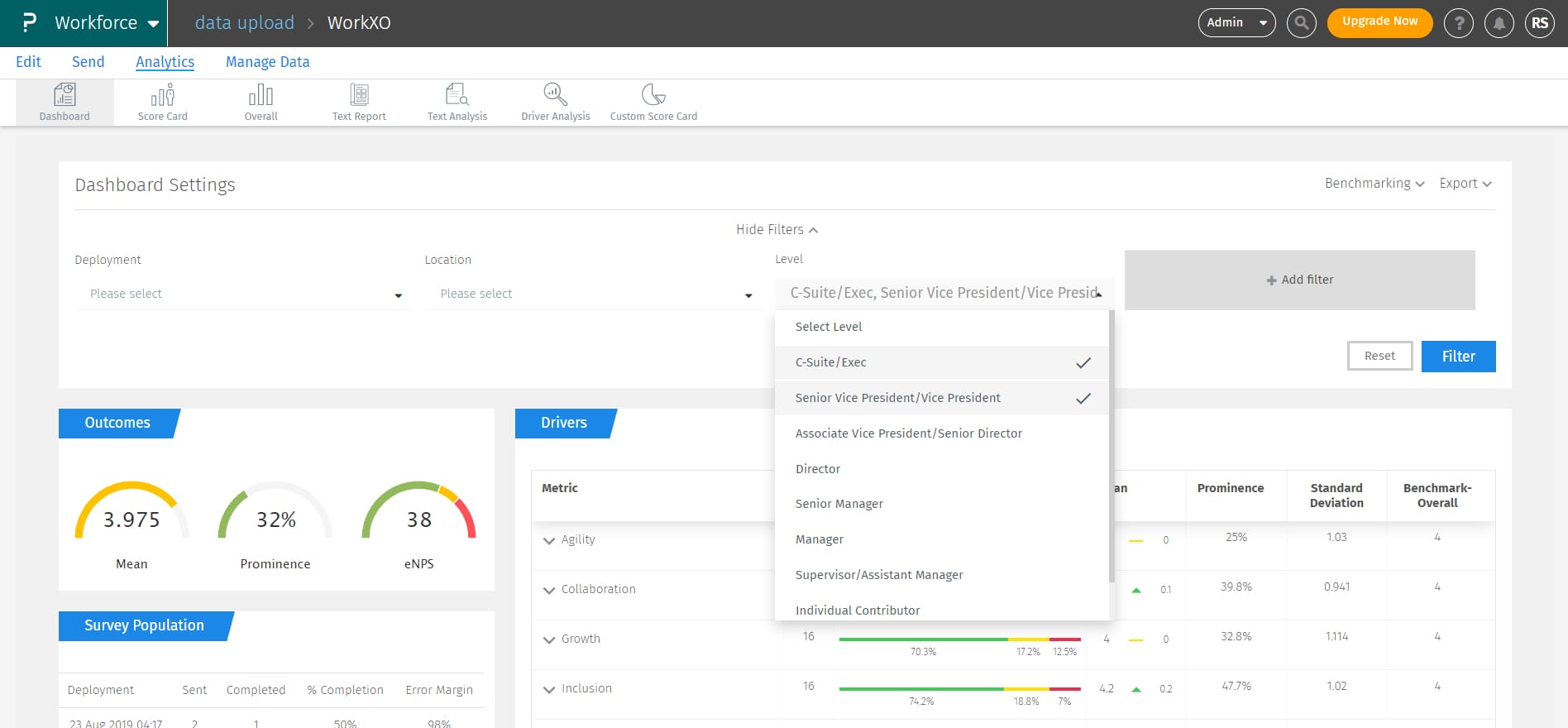Switch to the Analytics tab
The width and height of the screenshot is (1568, 728).
165,62
